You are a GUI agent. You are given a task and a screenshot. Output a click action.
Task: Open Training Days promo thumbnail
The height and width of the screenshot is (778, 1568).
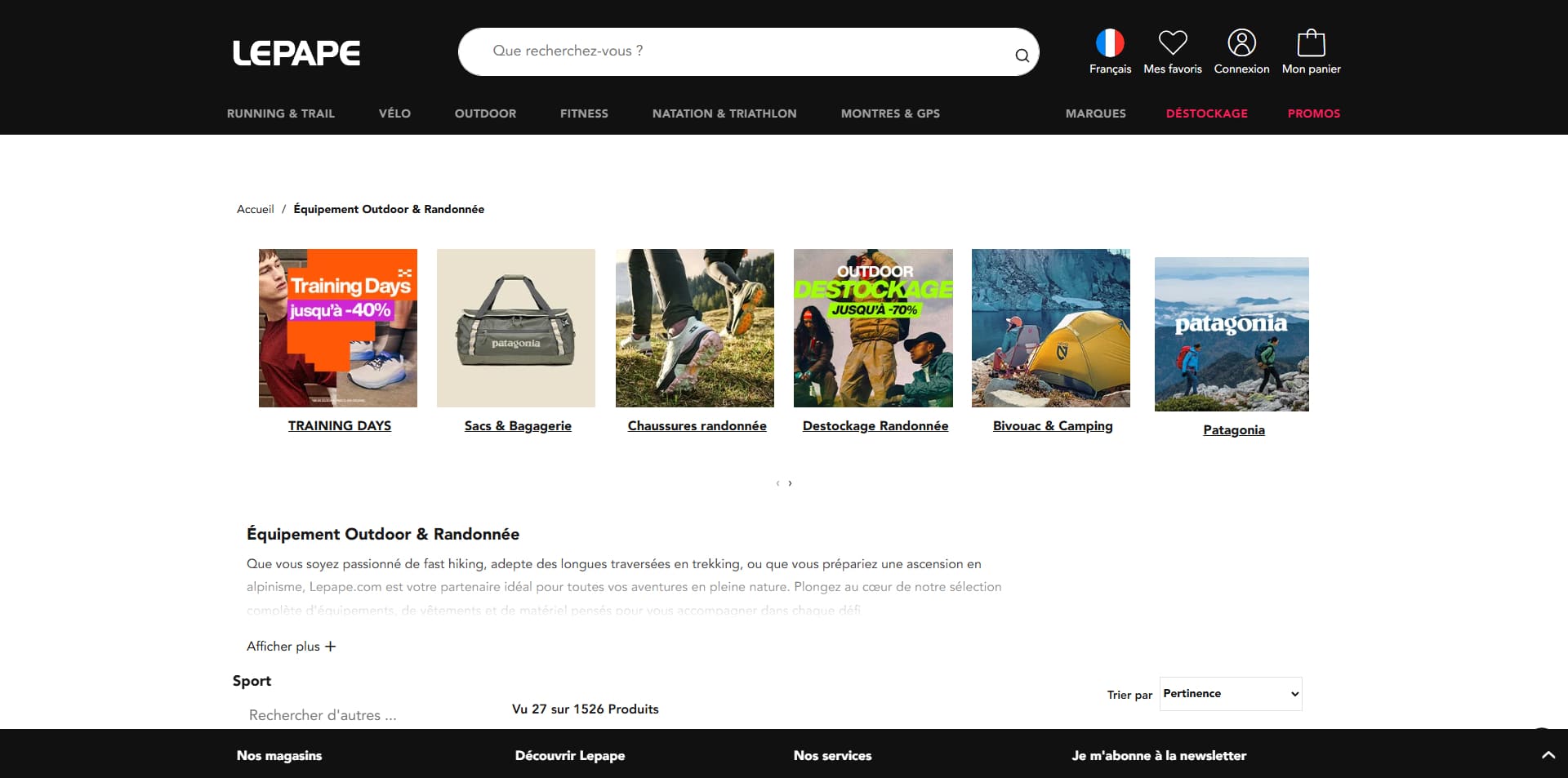pos(338,328)
